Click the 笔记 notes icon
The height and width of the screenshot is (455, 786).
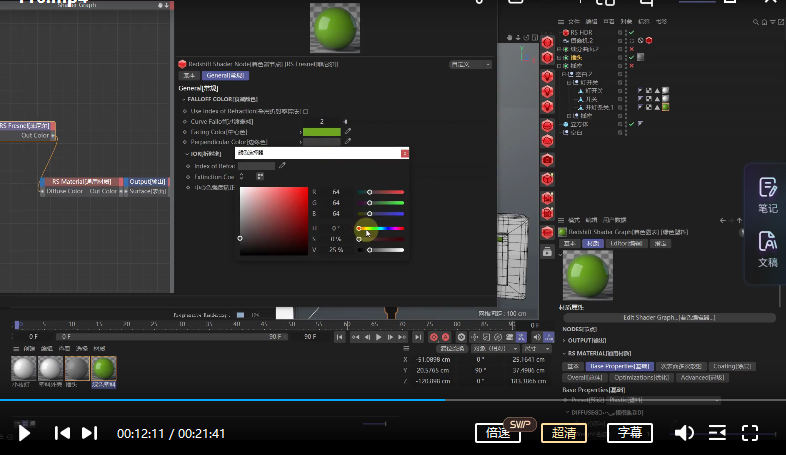tap(767, 195)
